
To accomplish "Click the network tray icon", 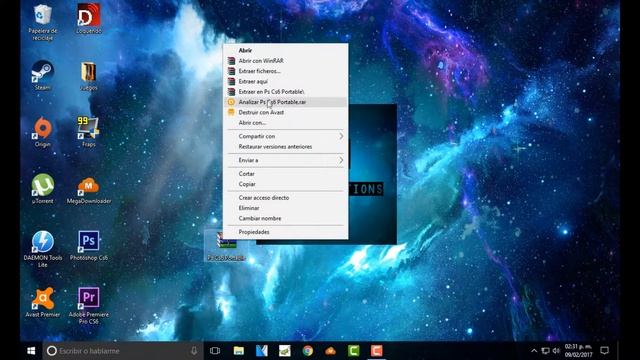I will point(545,351).
